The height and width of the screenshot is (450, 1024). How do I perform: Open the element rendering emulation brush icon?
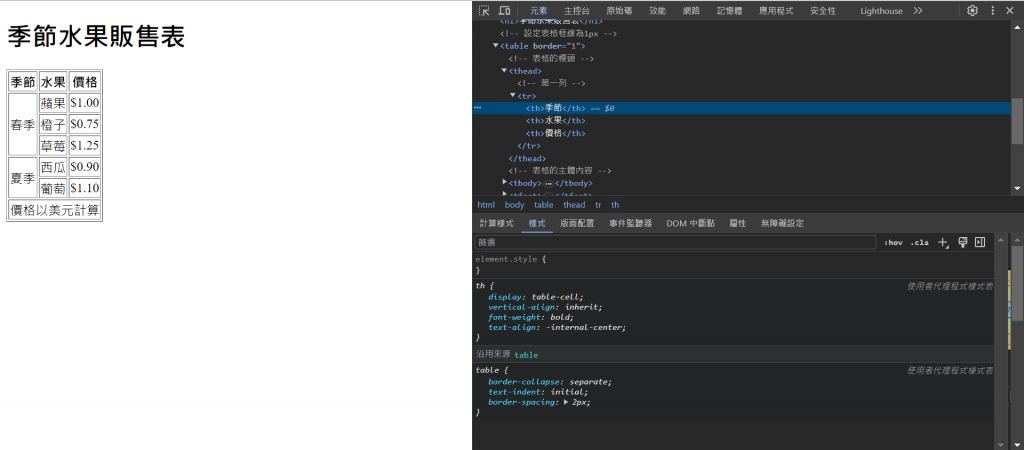[x=962, y=242]
